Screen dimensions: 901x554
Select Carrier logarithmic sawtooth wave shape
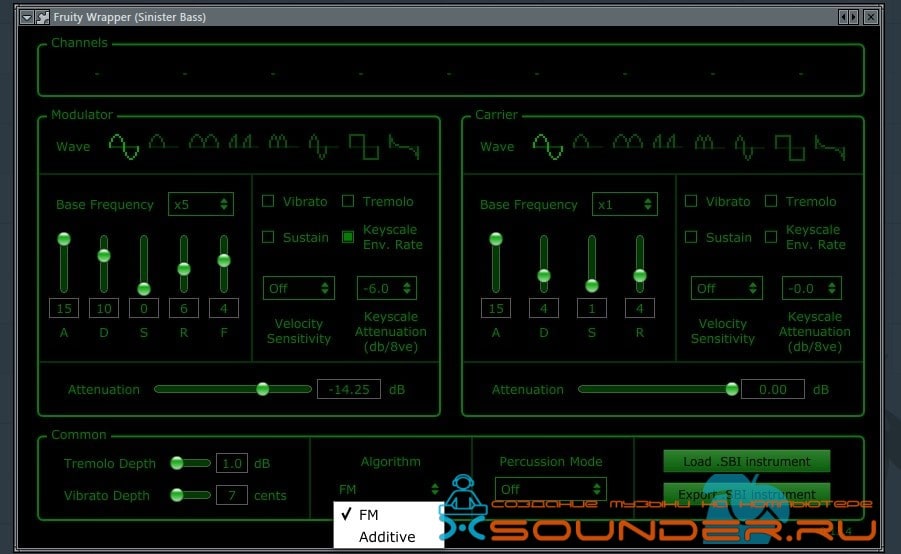coord(829,147)
